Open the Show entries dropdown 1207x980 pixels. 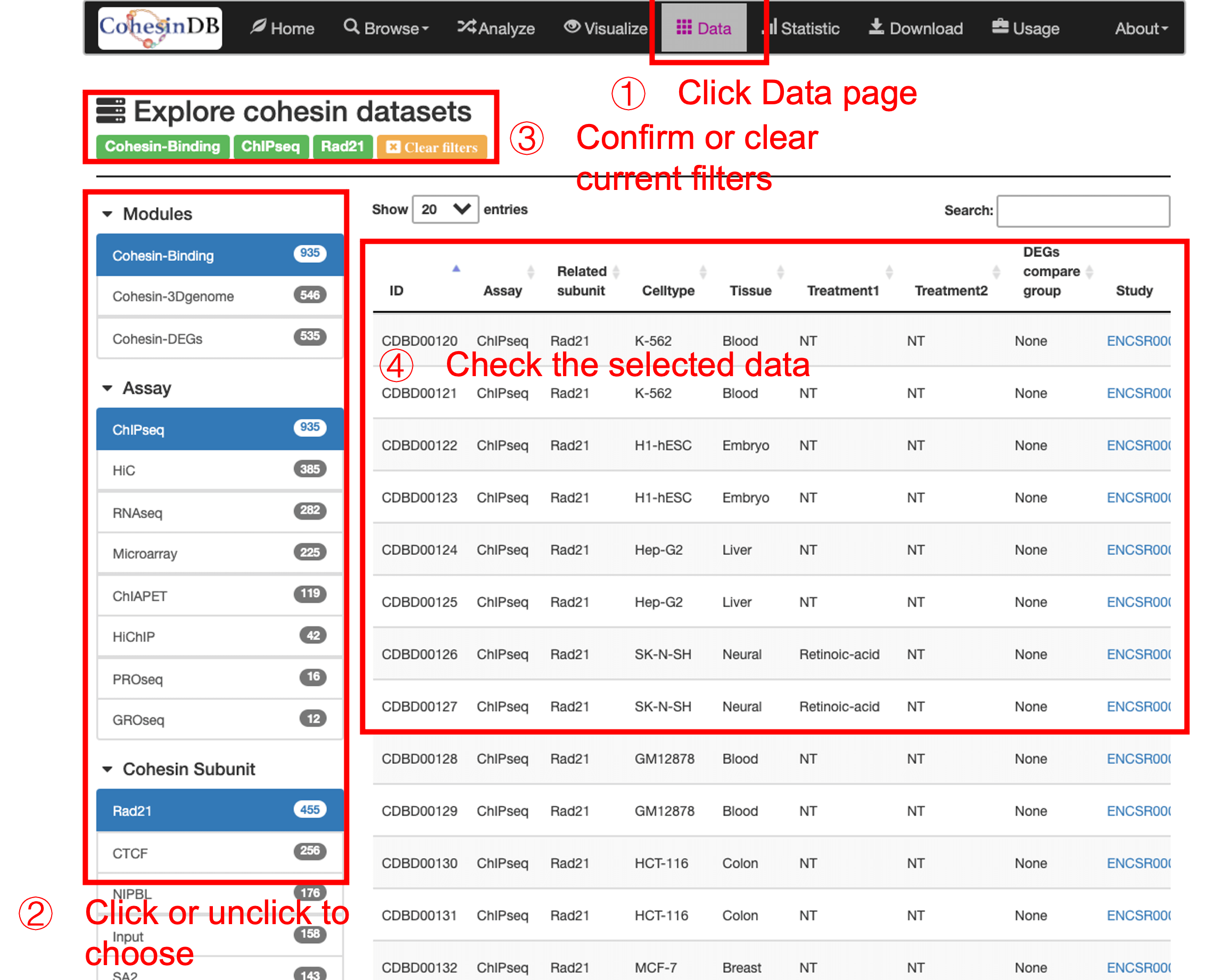[x=445, y=210]
